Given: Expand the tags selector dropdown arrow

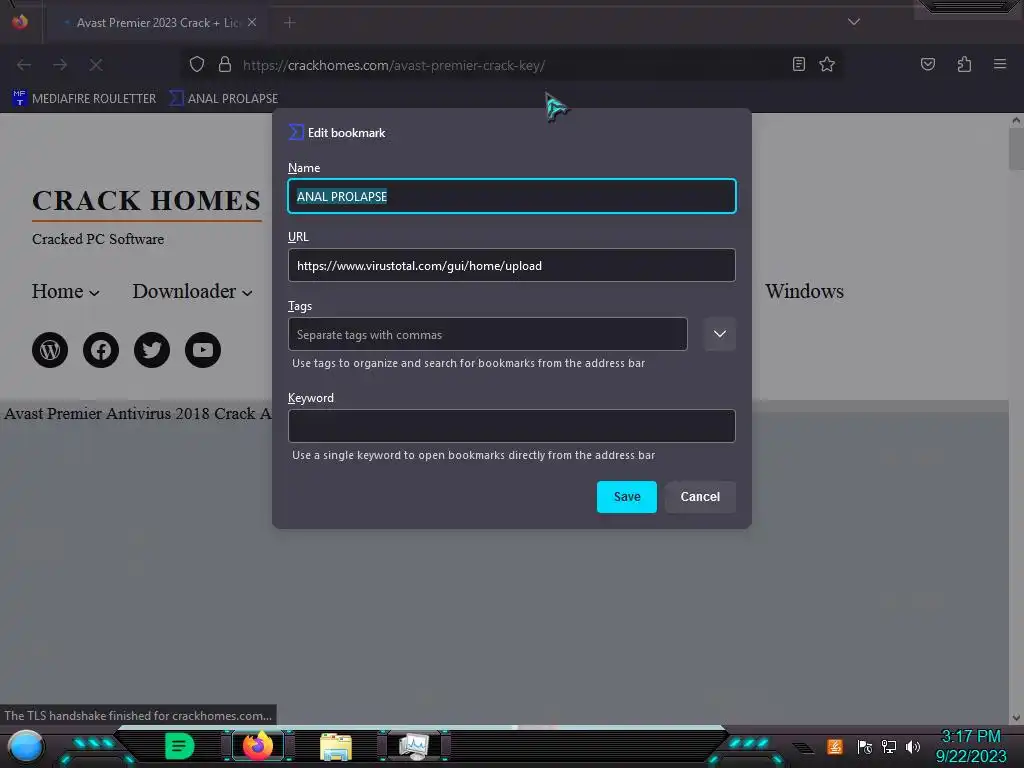Looking at the screenshot, I should tap(720, 334).
